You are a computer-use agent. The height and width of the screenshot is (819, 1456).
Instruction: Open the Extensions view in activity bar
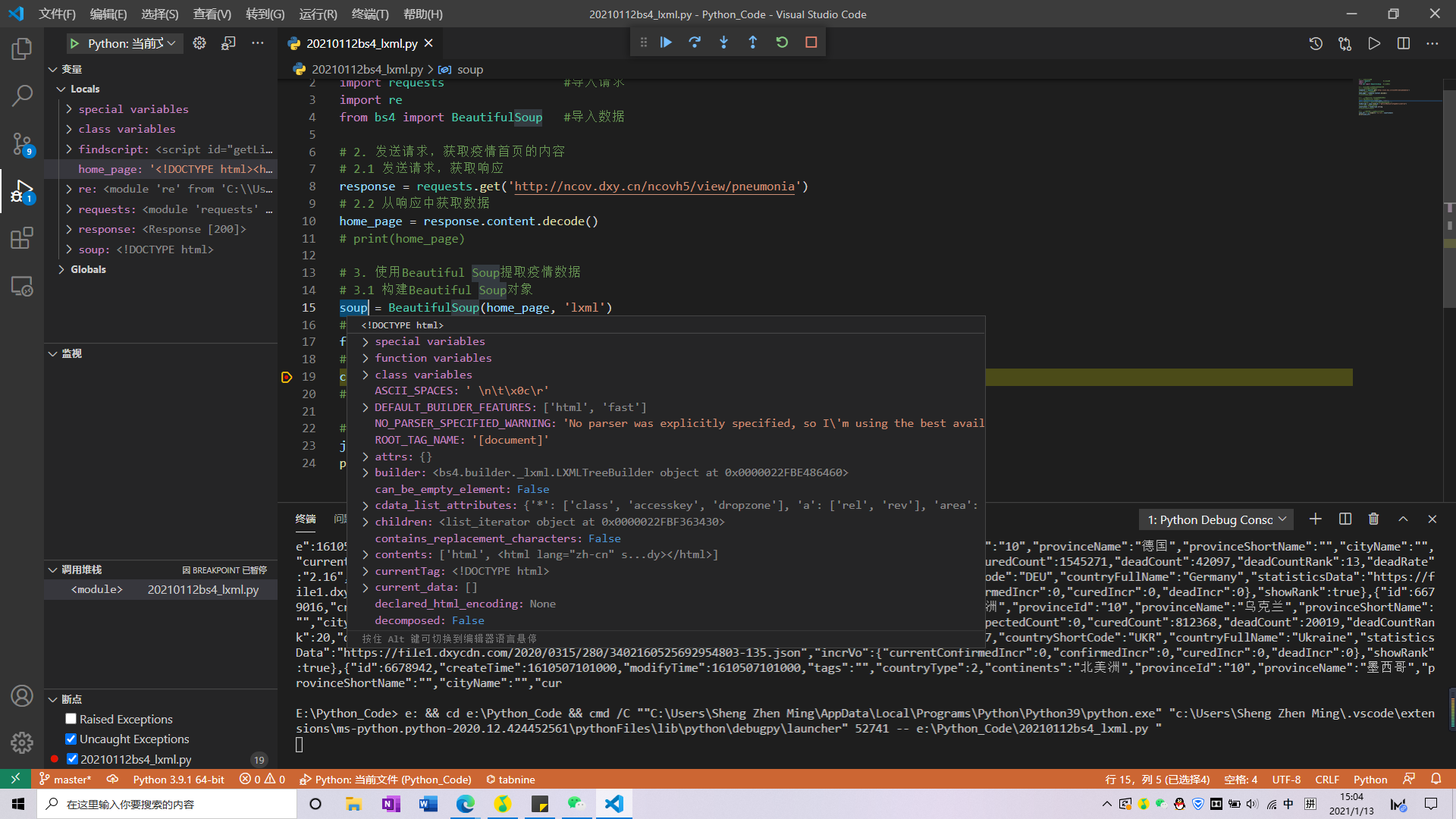[22, 238]
